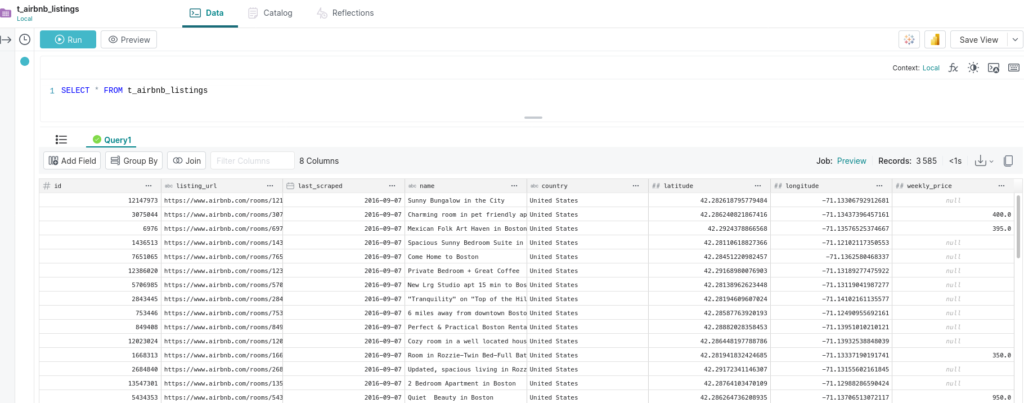Copy results using the clipboard icon
Image resolution: width=1024 pixels, height=403 pixels.
(1008, 160)
